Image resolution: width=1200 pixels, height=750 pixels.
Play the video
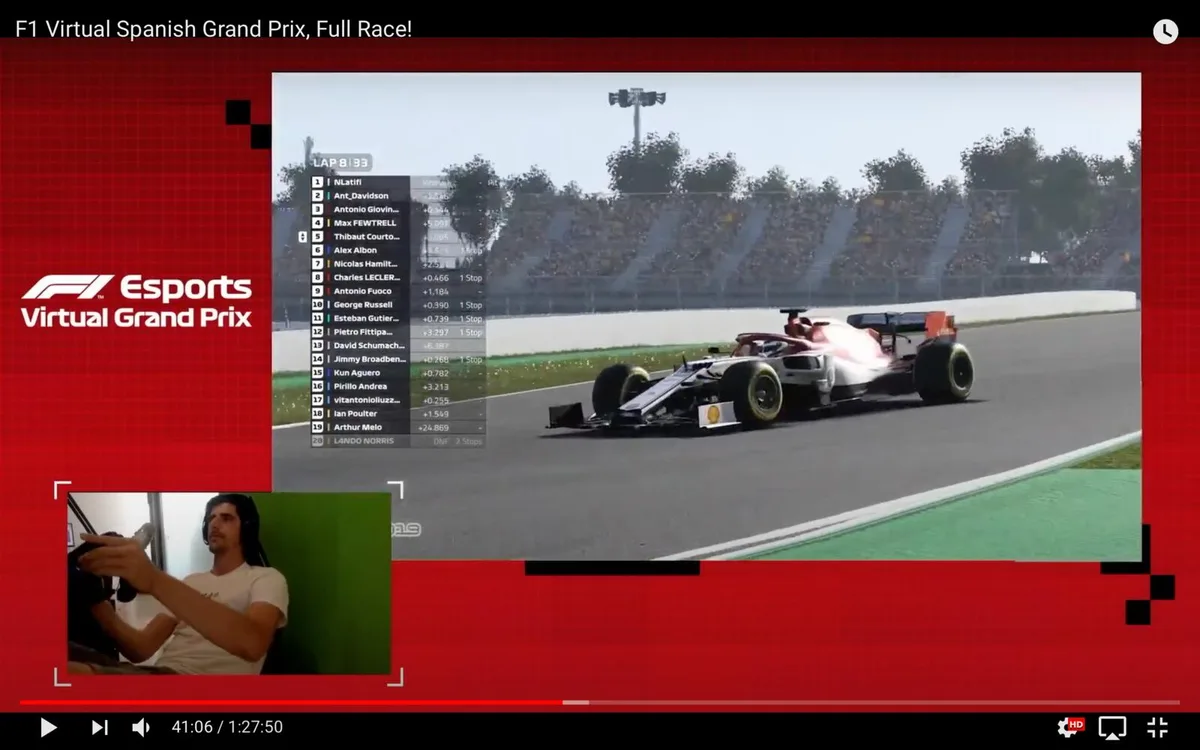point(48,728)
